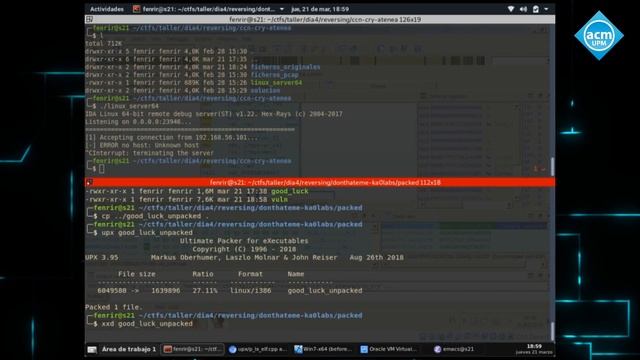Click the cursor prompt in upper terminal pane
Image resolution: width=640 pixels, height=360 pixels.
[102, 169]
